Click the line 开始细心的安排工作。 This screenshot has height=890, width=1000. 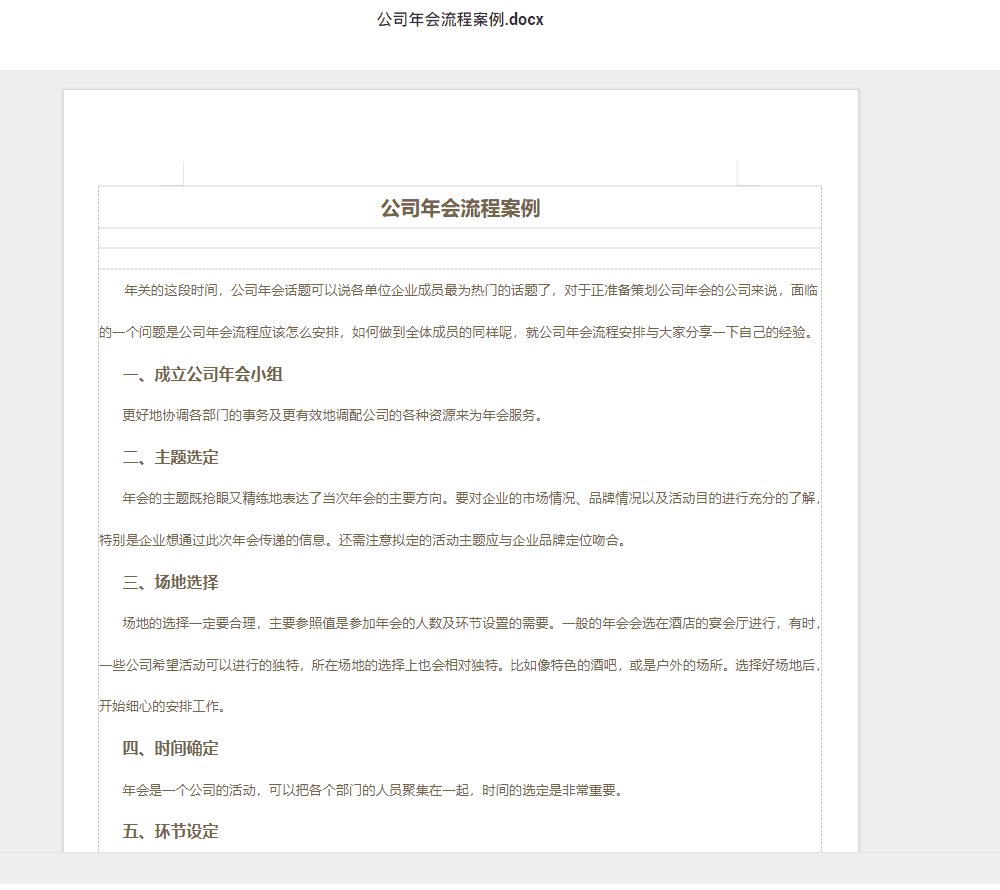point(163,706)
